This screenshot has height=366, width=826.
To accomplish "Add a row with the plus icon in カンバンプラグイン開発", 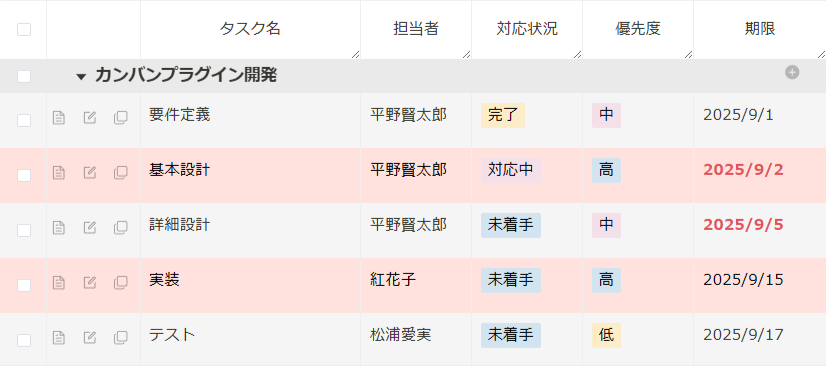I will pyautogui.click(x=792, y=73).
